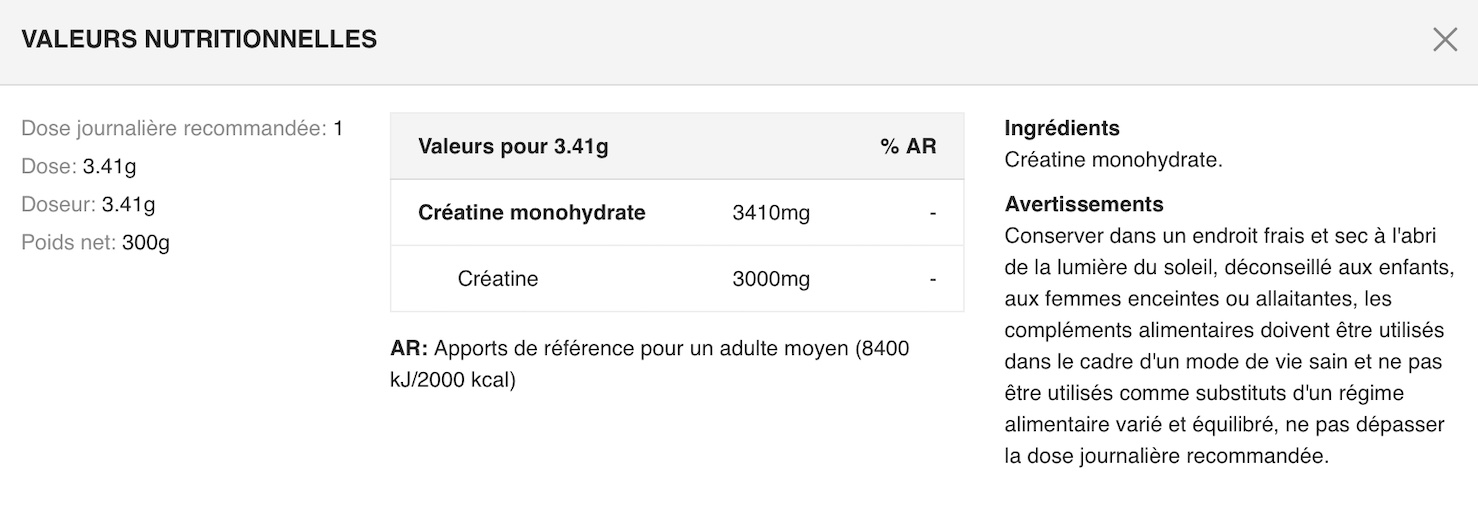Screen dimensions: 1478x508
Task: Select the indented Créatine row label
Action: click(x=498, y=279)
